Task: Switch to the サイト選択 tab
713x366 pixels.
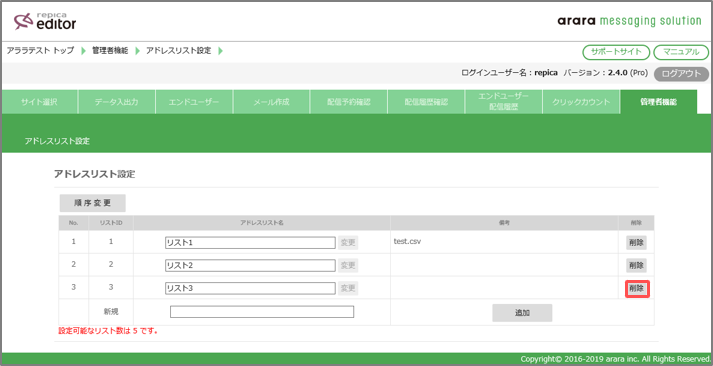Action: pos(40,102)
